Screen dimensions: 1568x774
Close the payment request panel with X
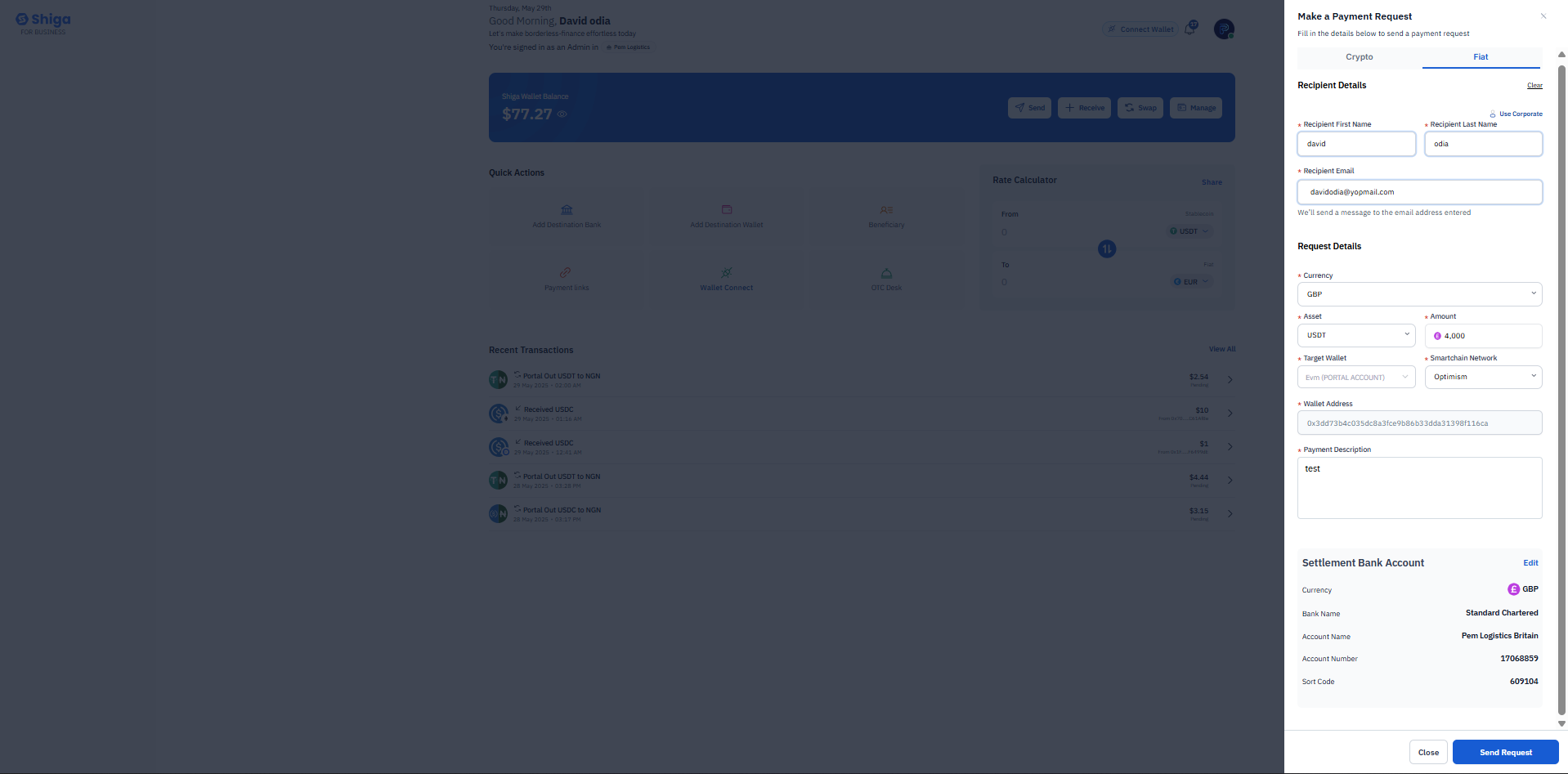click(1543, 16)
